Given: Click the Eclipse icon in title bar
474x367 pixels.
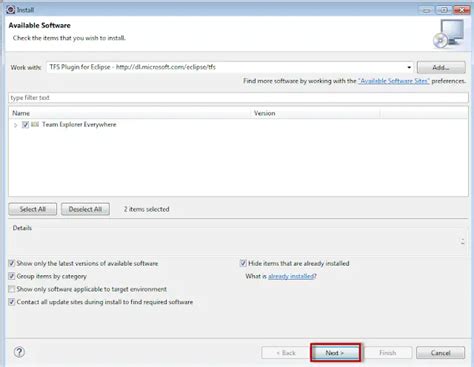Looking at the screenshot, I should click(11, 9).
